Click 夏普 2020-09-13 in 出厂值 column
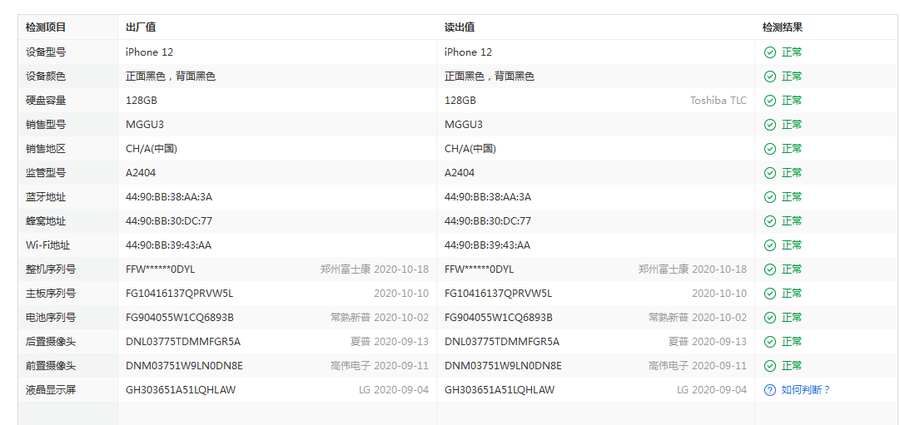 (x=390, y=342)
